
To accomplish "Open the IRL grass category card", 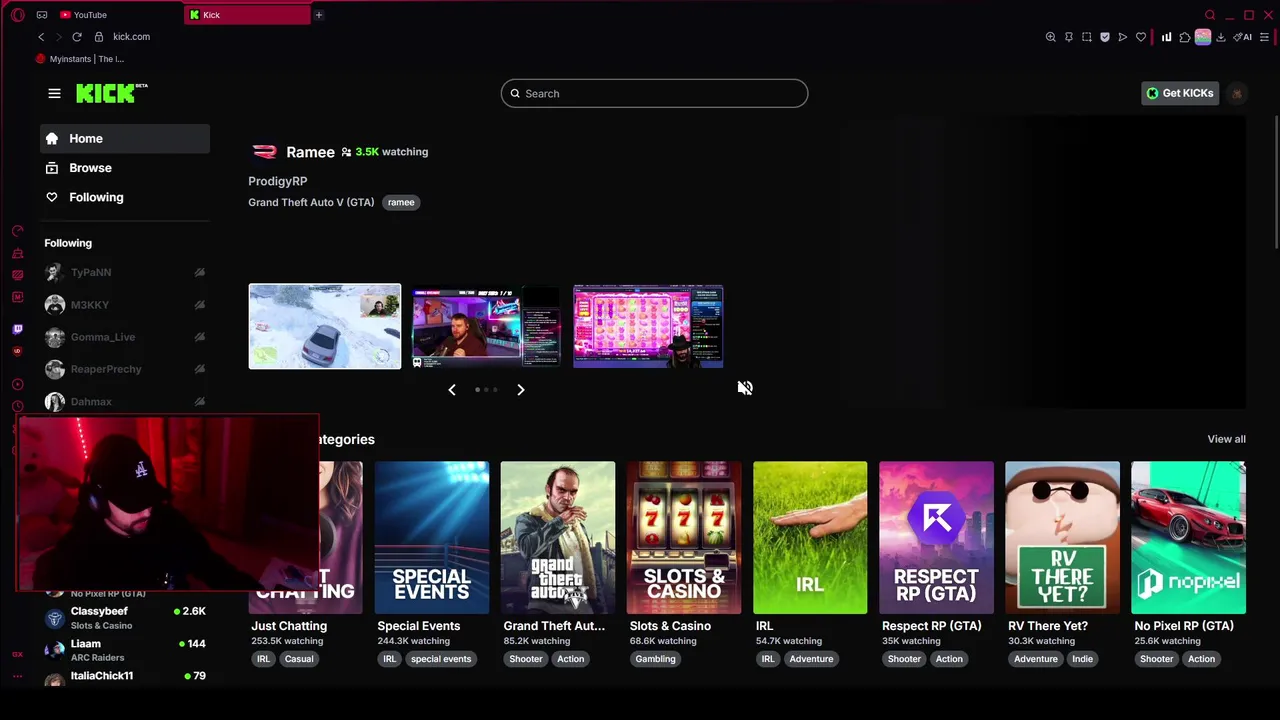I will 809,537.
